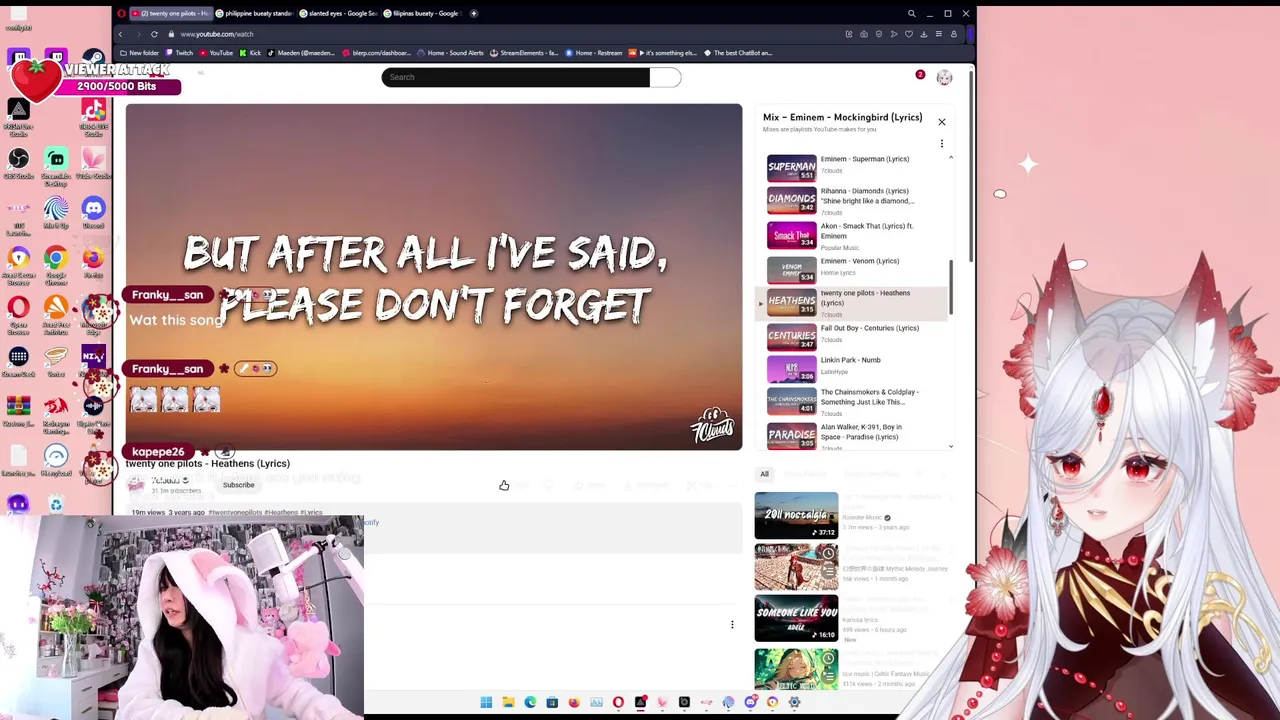
Task: Open the New folder bookmark
Action: coord(139,53)
